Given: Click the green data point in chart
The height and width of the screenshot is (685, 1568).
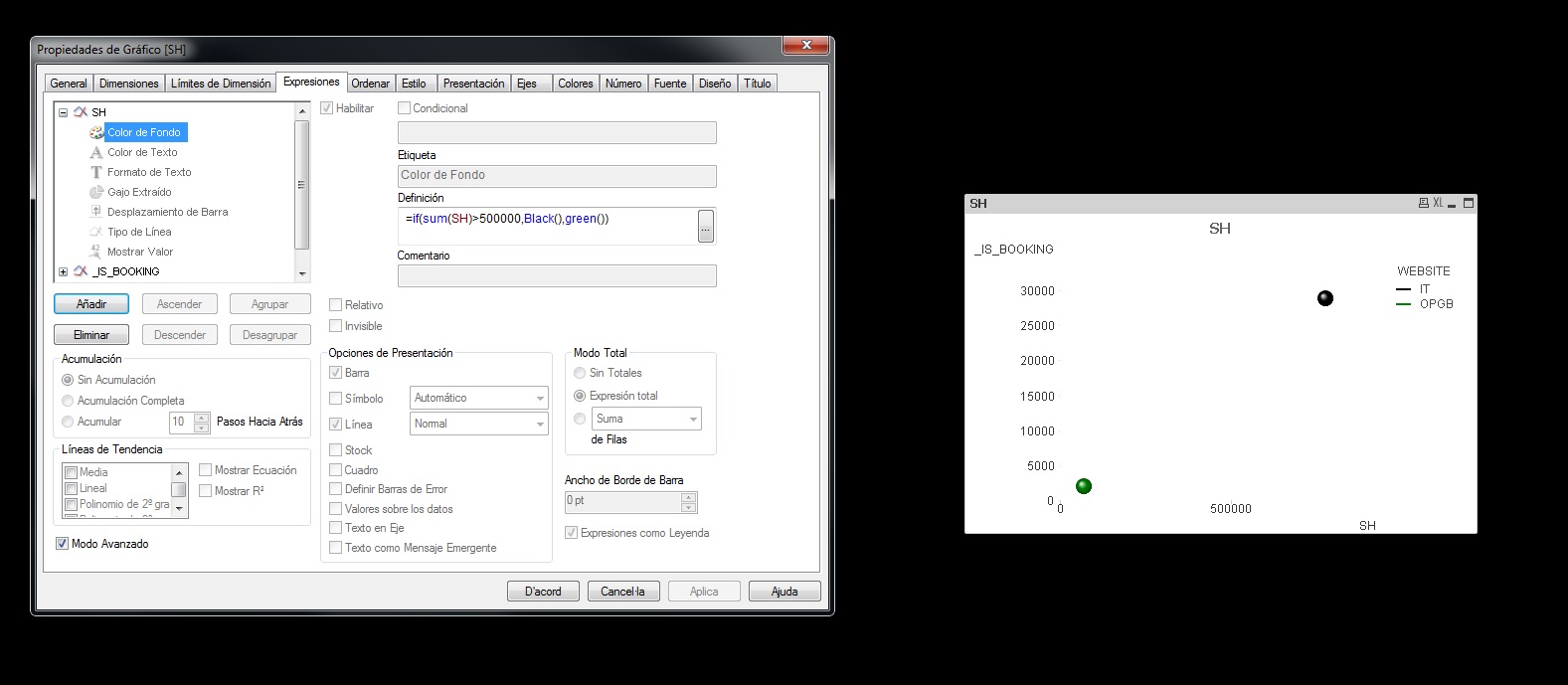Looking at the screenshot, I should pos(1084,486).
